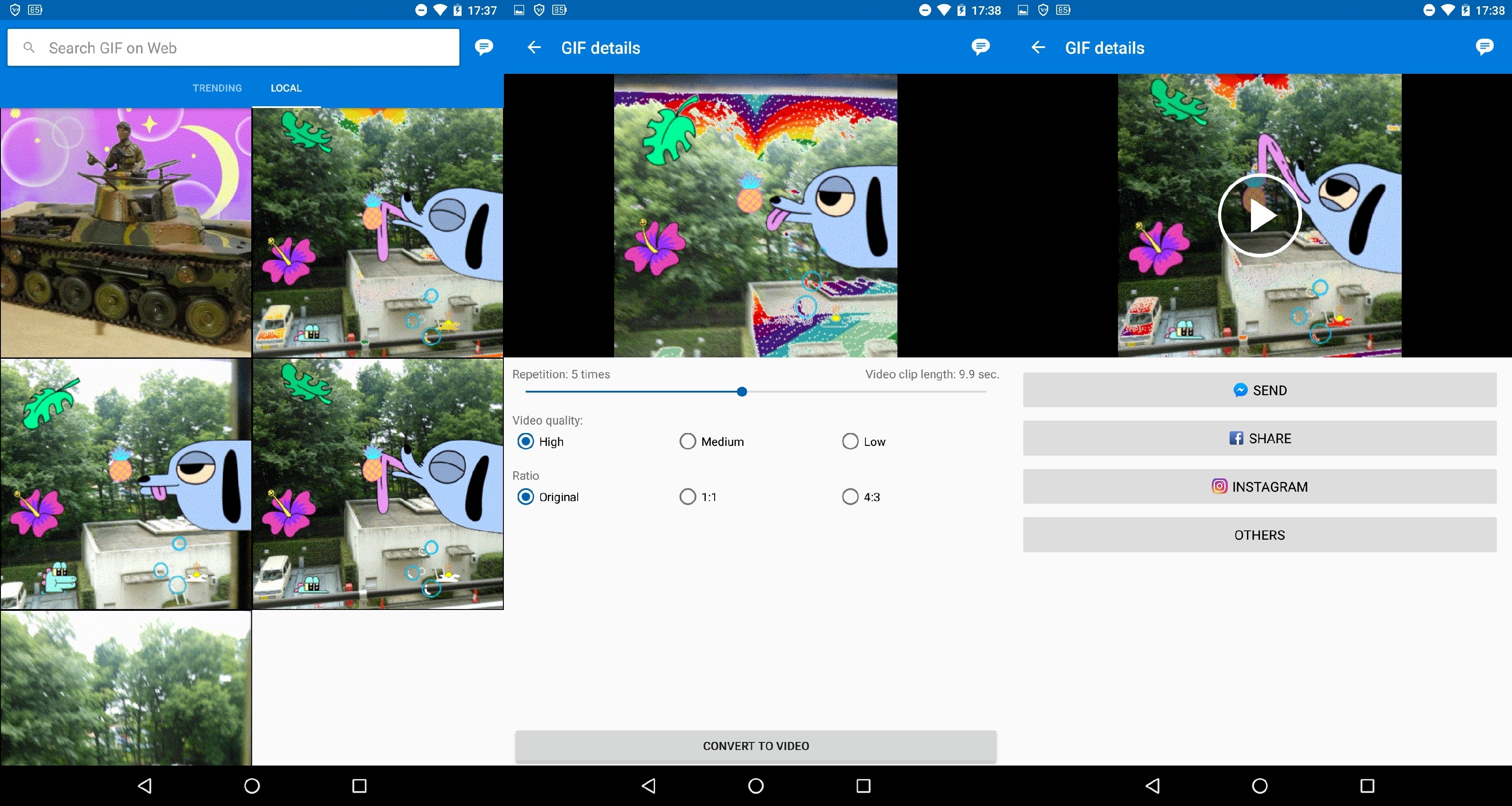Select Low video quality

click(850, 441)
